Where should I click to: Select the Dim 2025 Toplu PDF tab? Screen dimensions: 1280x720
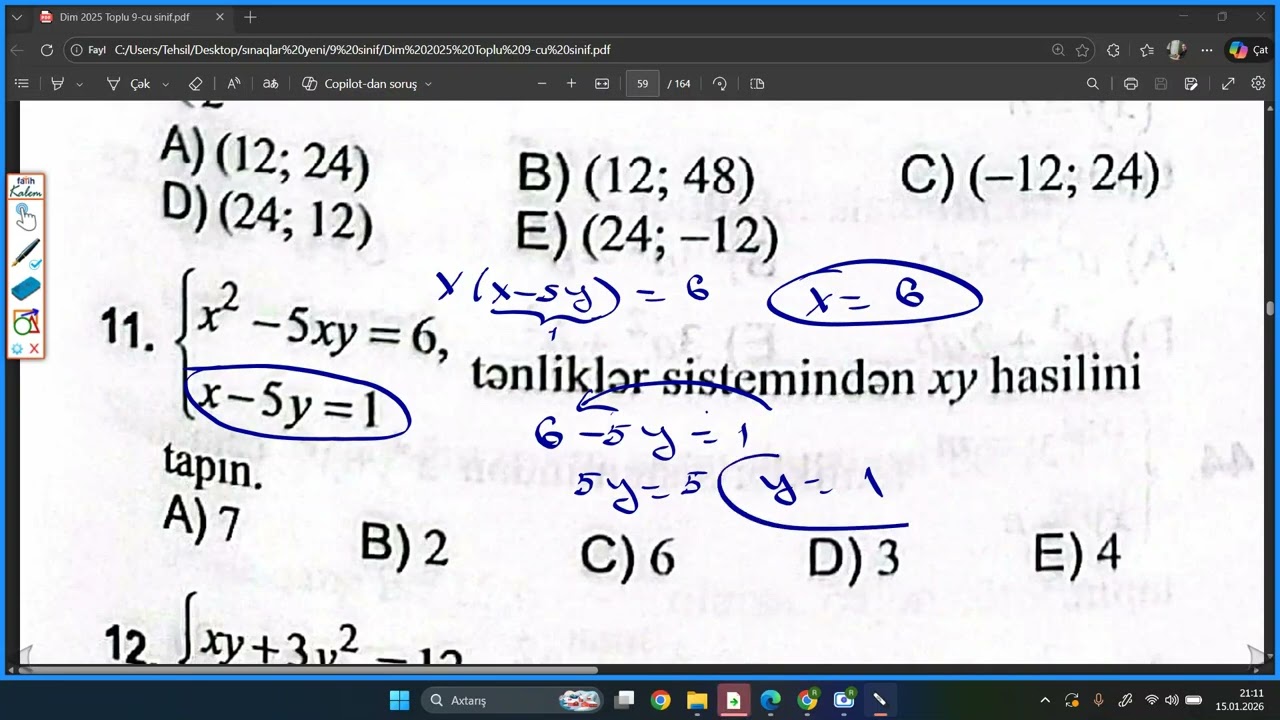tap(132, 17)
